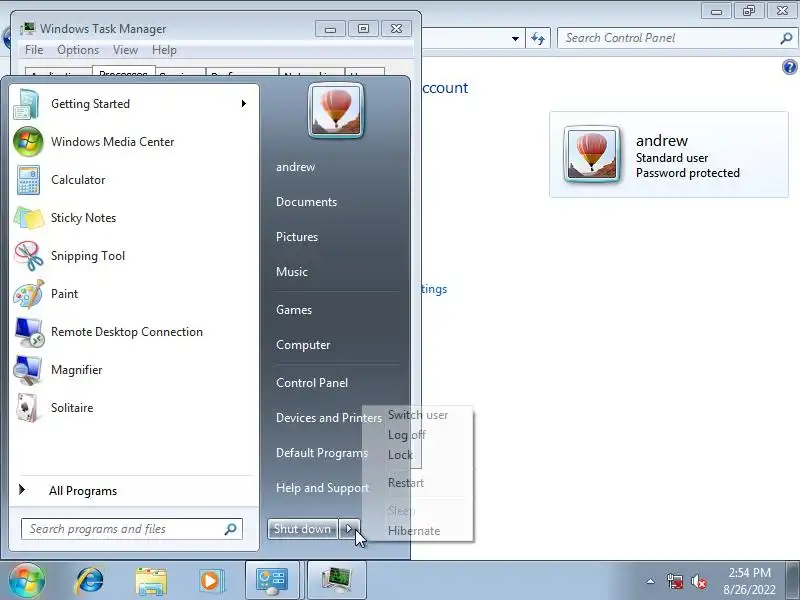Screen dimensions: 800x600
Task: Open Computer from Start menu
Action: (x=303, y=345)
